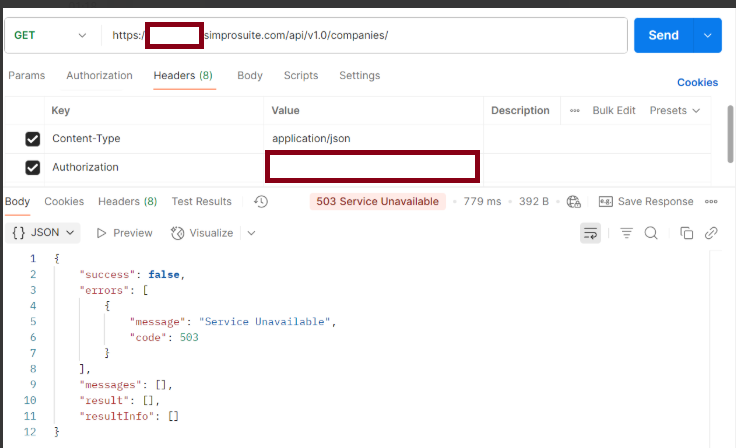Uncheck the Authorization header
Screen dimensions: 736x448
pyautogui.click(x=32, y=168)
